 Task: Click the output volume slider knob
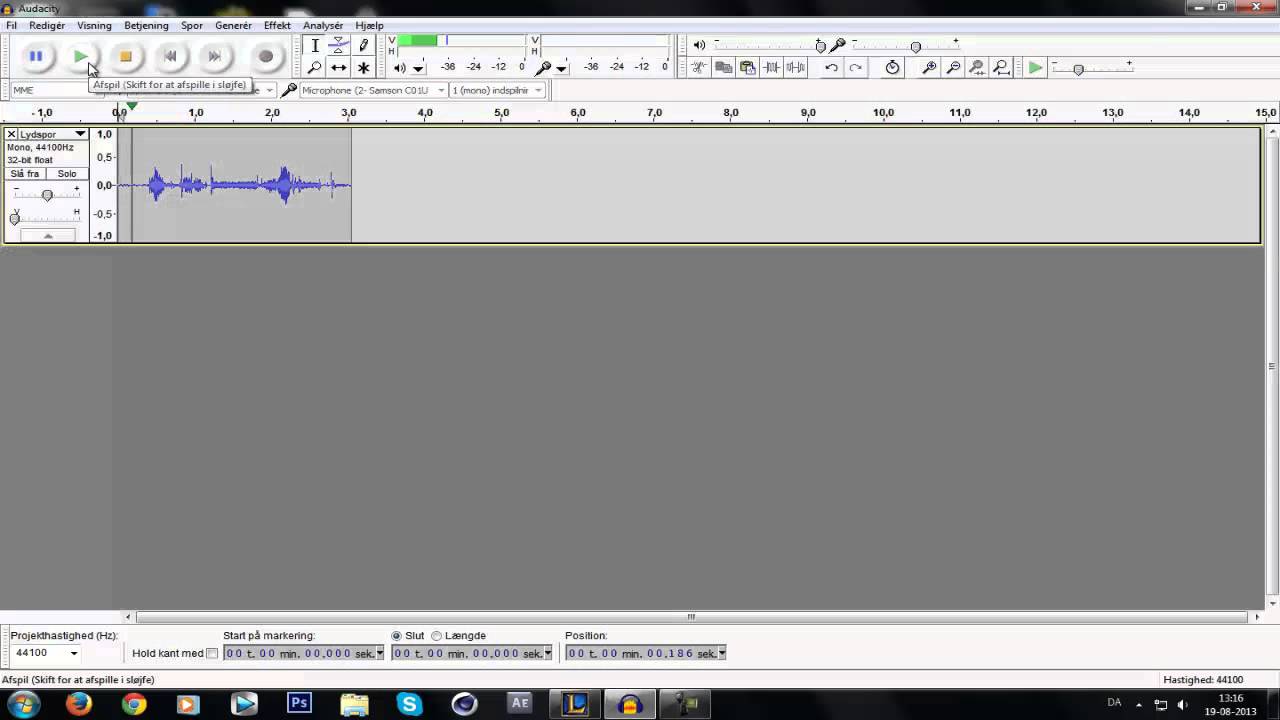point(820,46)
